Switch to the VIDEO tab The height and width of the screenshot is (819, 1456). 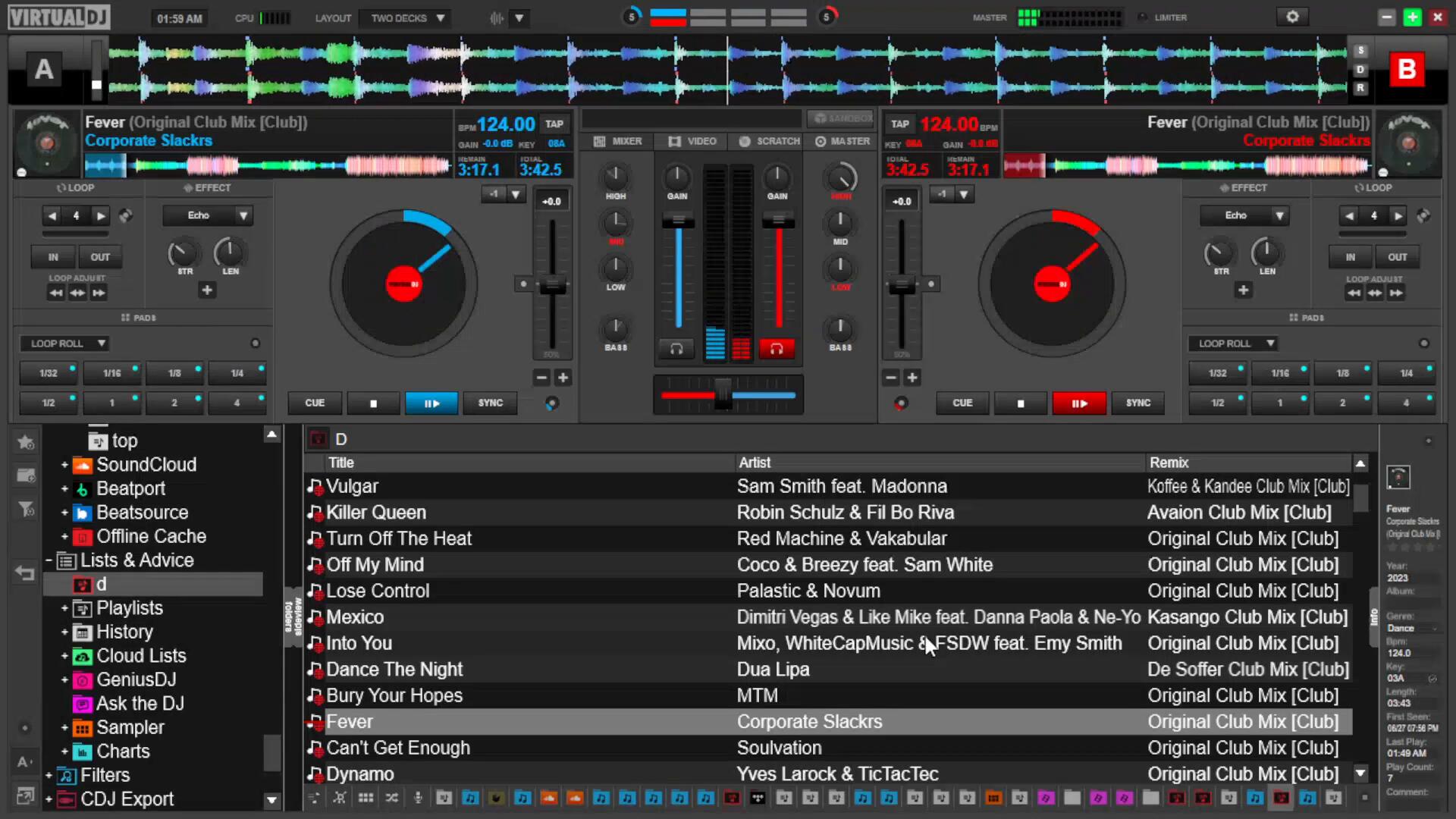pyautogui.click(x=692, y=141)
